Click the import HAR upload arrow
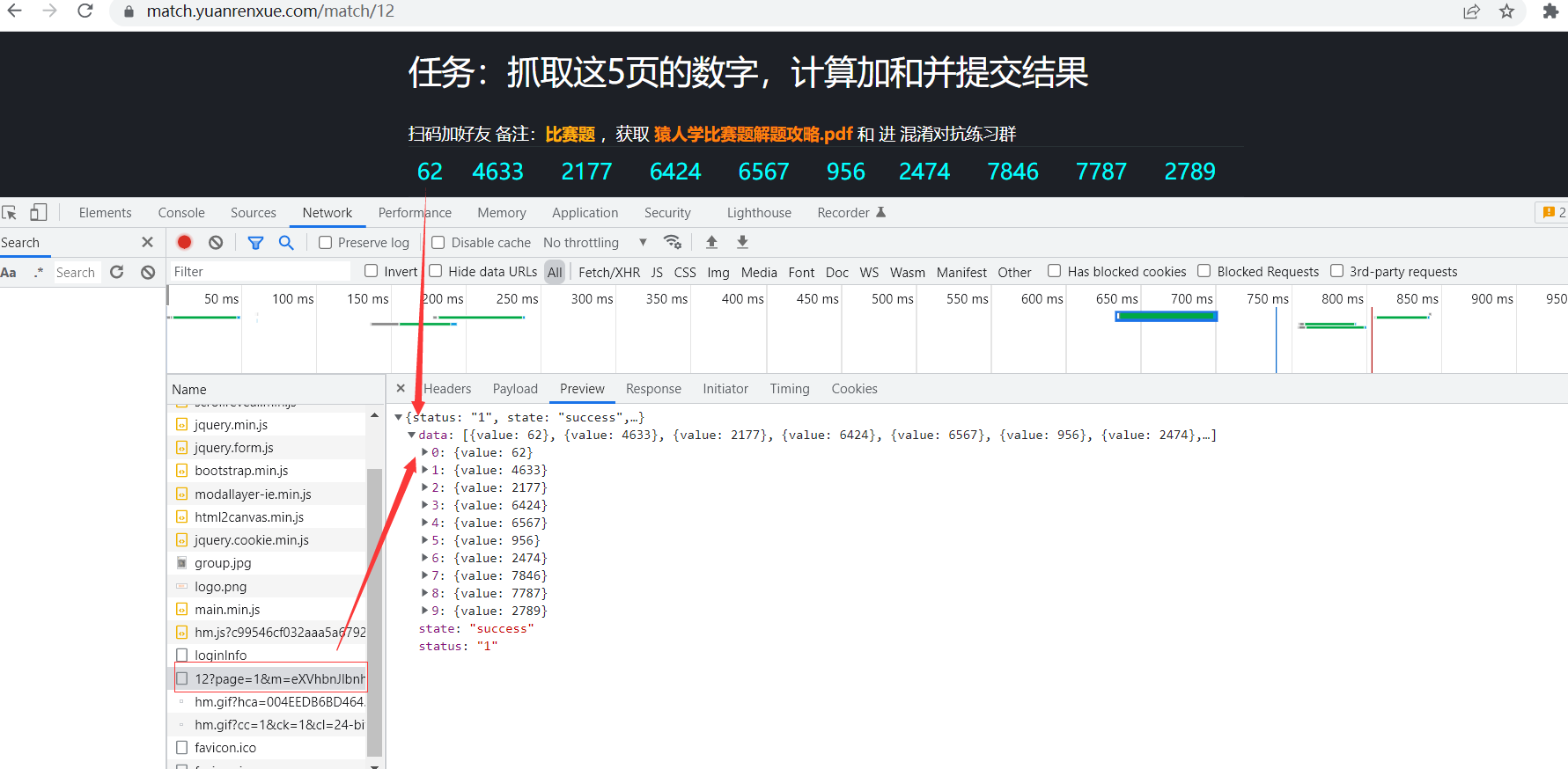 click(x=711, y=242)
